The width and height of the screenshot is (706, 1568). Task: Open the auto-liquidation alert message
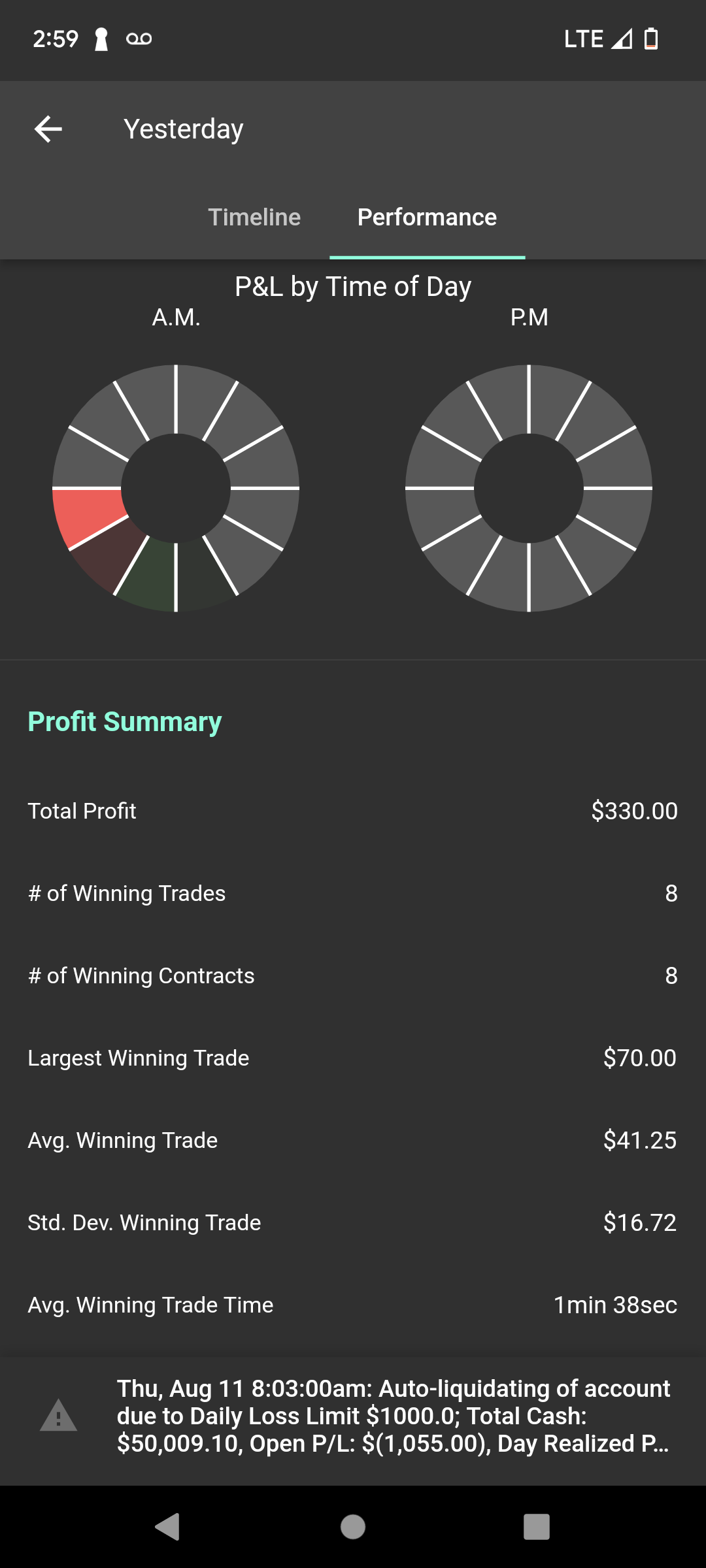pyautogui.click(x=393, y=1415)
